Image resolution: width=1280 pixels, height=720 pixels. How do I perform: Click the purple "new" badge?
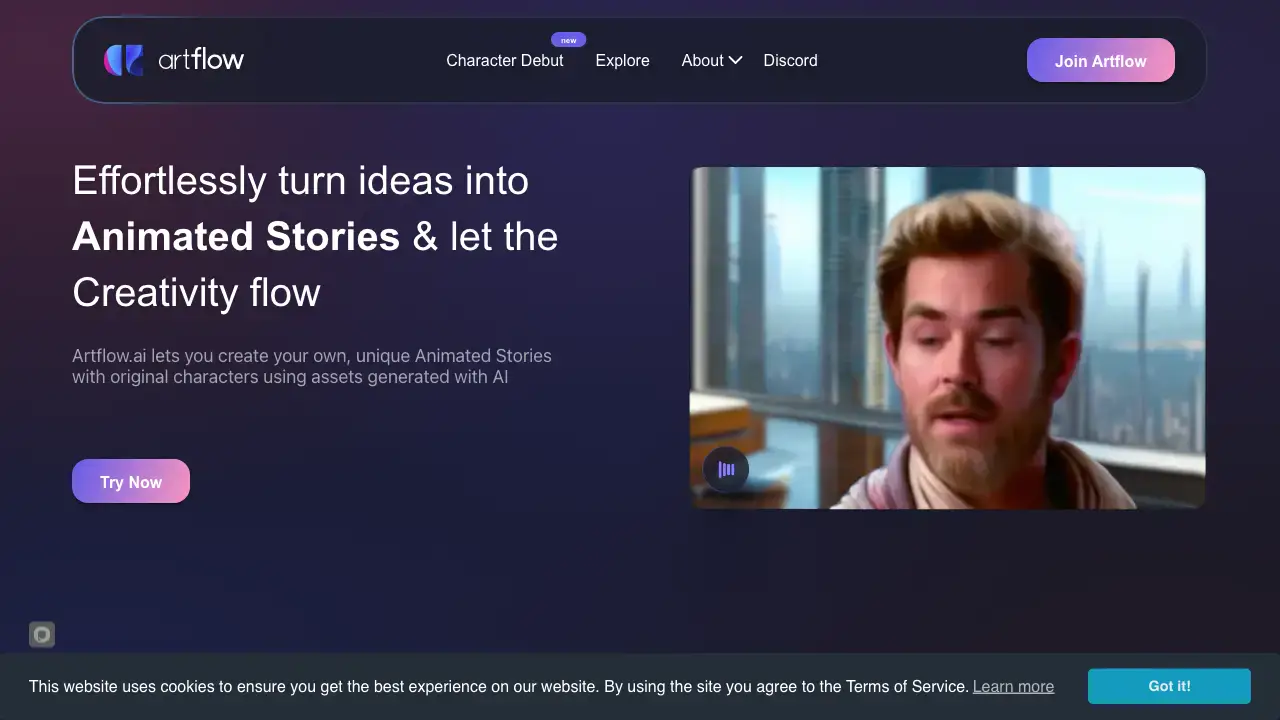pos(568,40)
